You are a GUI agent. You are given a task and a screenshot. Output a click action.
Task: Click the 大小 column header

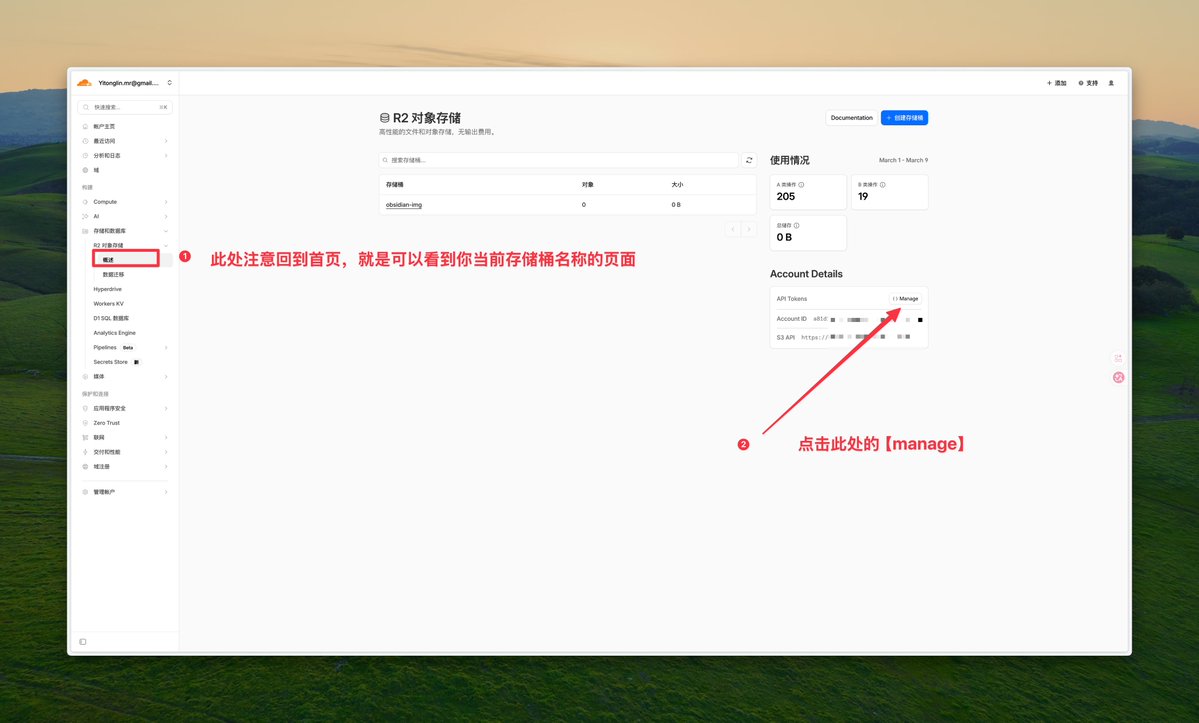pos(677,184)
